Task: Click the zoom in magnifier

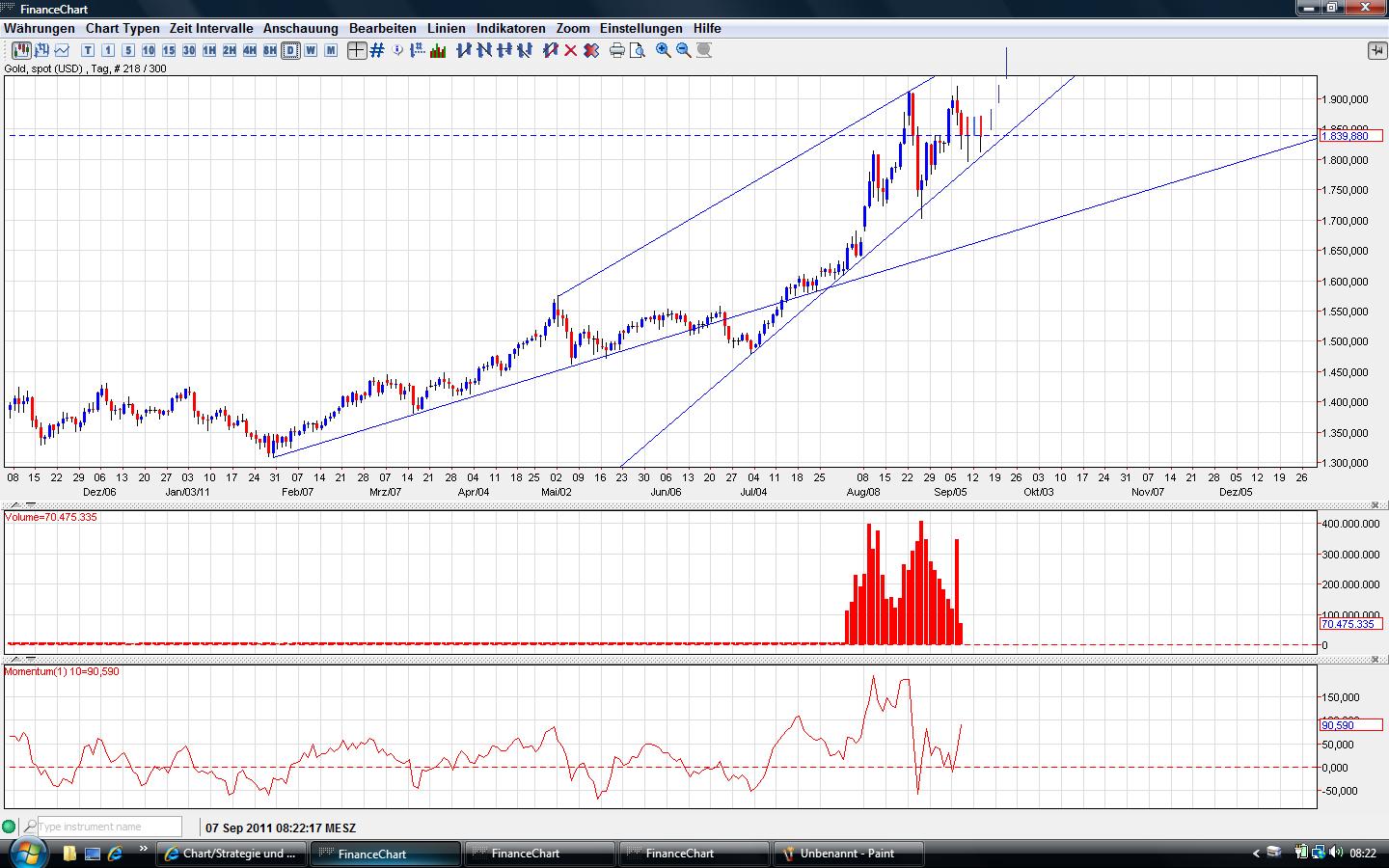Action: 664,50
